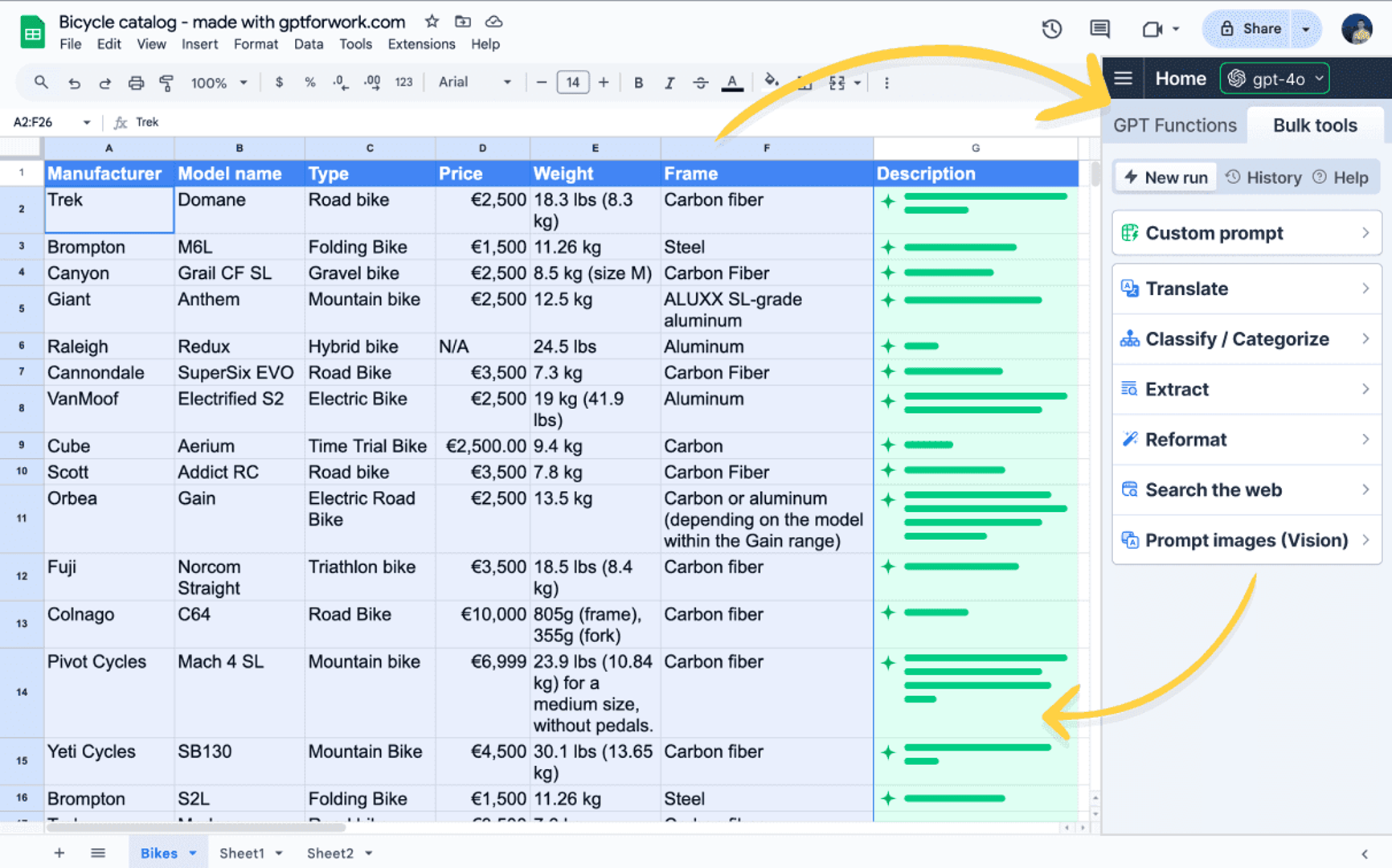Open the text color picker

pos(731,82)
